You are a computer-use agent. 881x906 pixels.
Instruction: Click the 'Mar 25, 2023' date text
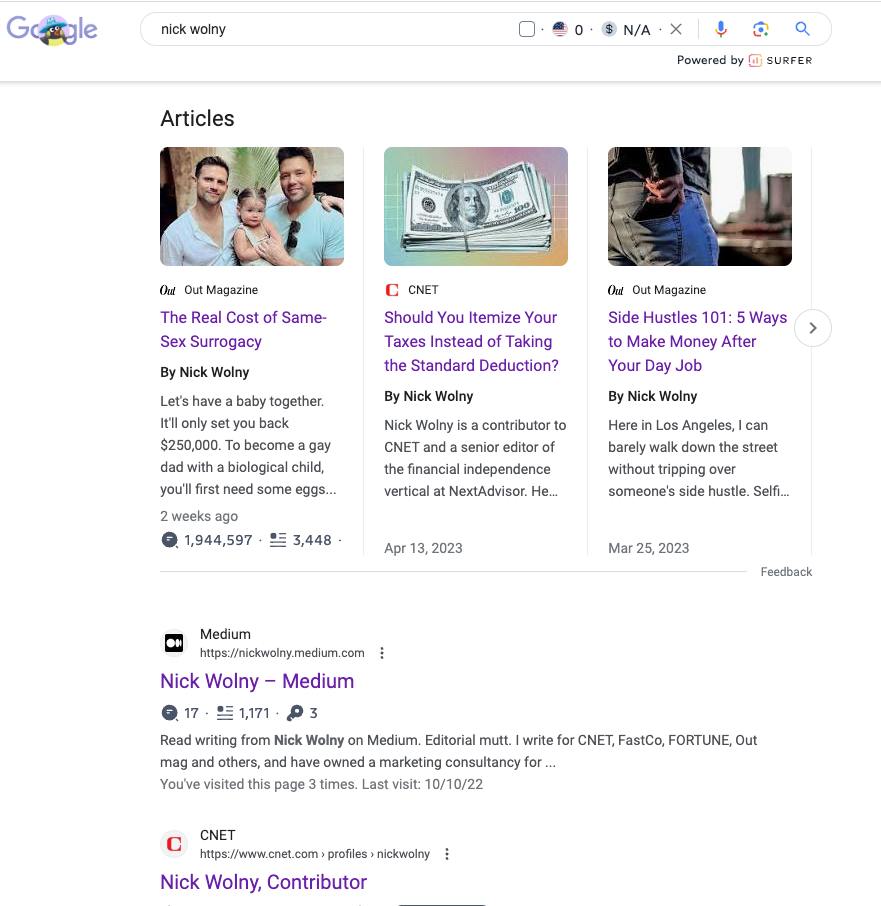[649, 548]
